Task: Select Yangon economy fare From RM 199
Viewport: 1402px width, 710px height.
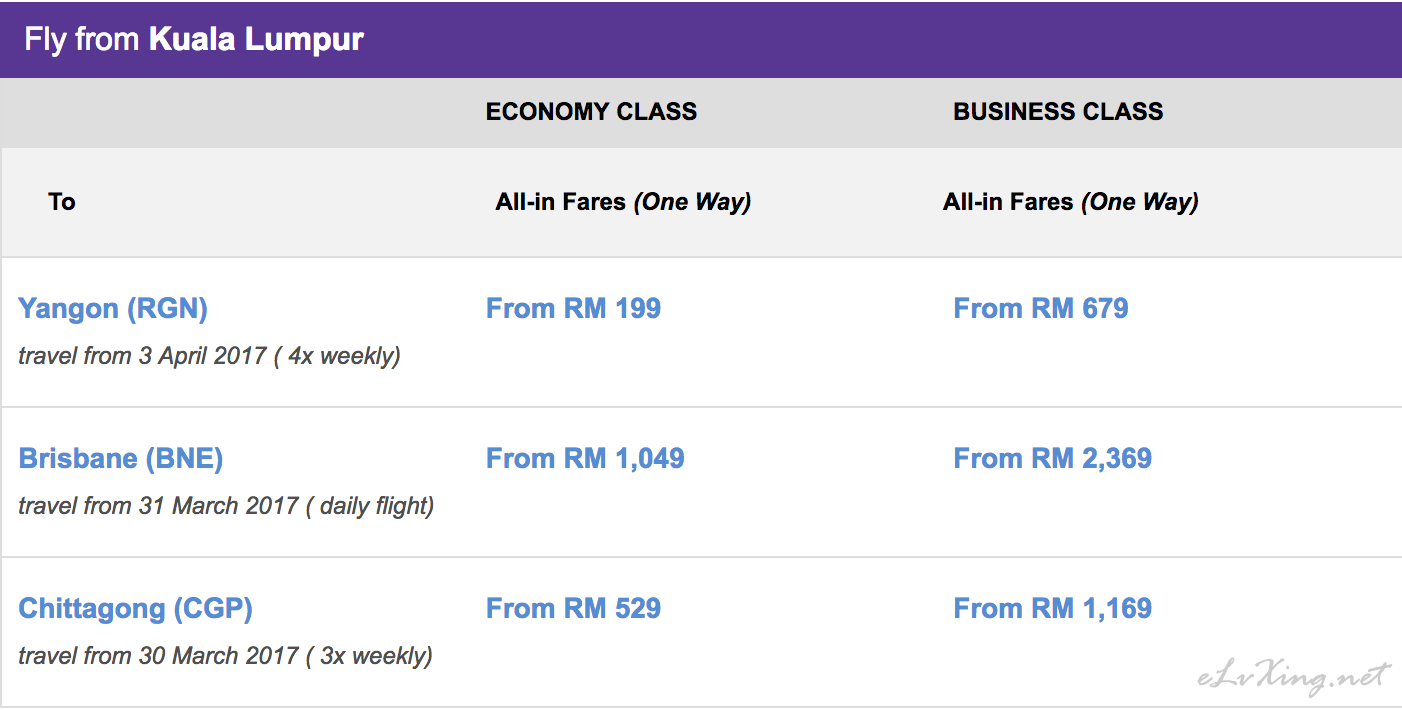Action: coord(573,308)
